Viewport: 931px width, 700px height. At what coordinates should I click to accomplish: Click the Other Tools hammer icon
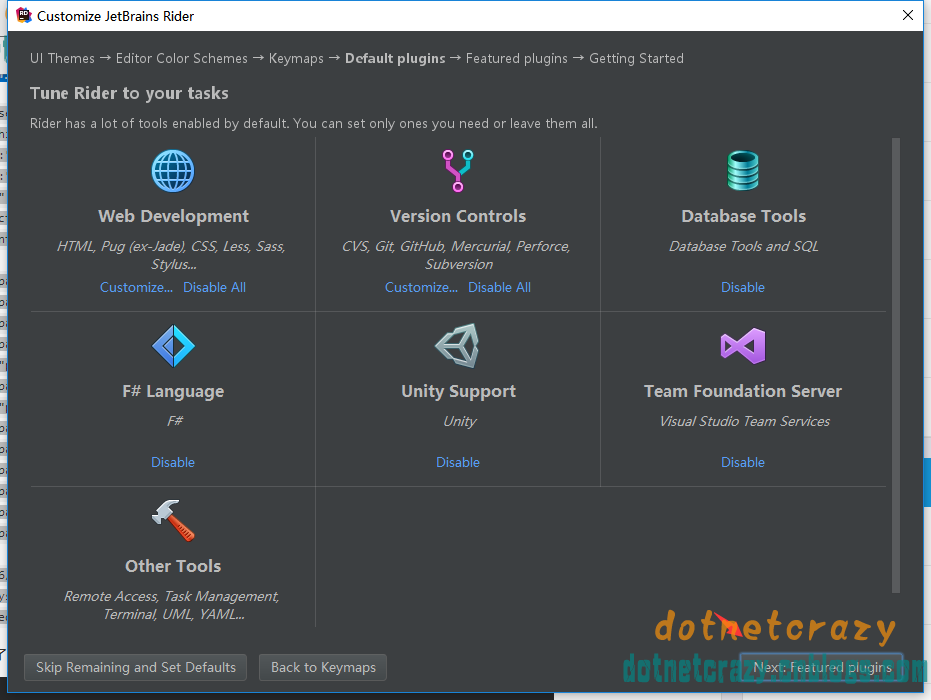point(173,520)
